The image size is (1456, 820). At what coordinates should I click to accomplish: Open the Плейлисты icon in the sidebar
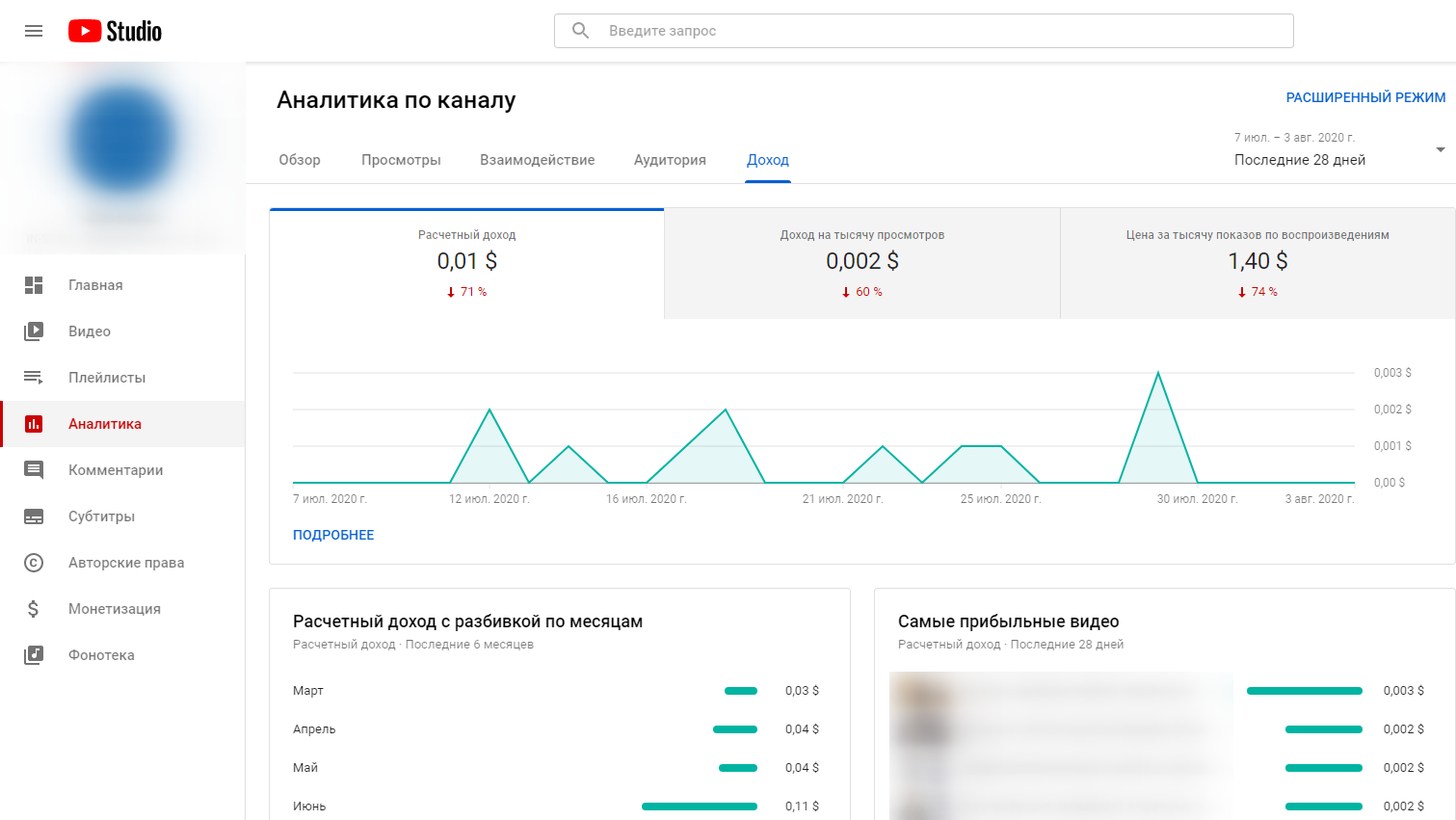34,378
